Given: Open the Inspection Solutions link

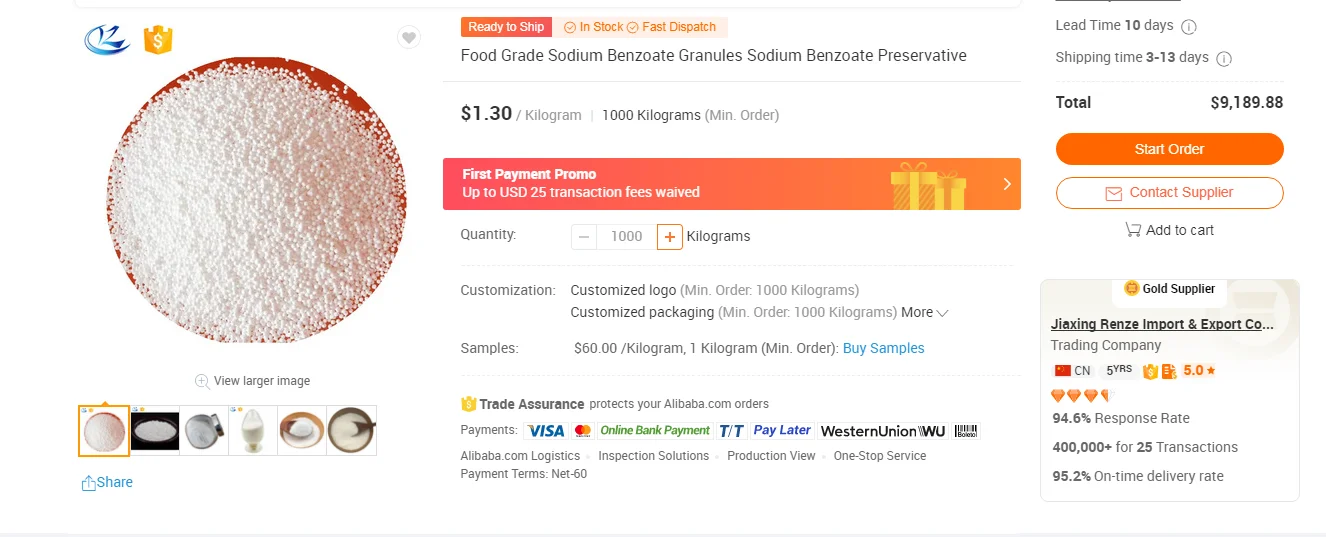Looking at the screenshot, I should click(x=654, y=456).
